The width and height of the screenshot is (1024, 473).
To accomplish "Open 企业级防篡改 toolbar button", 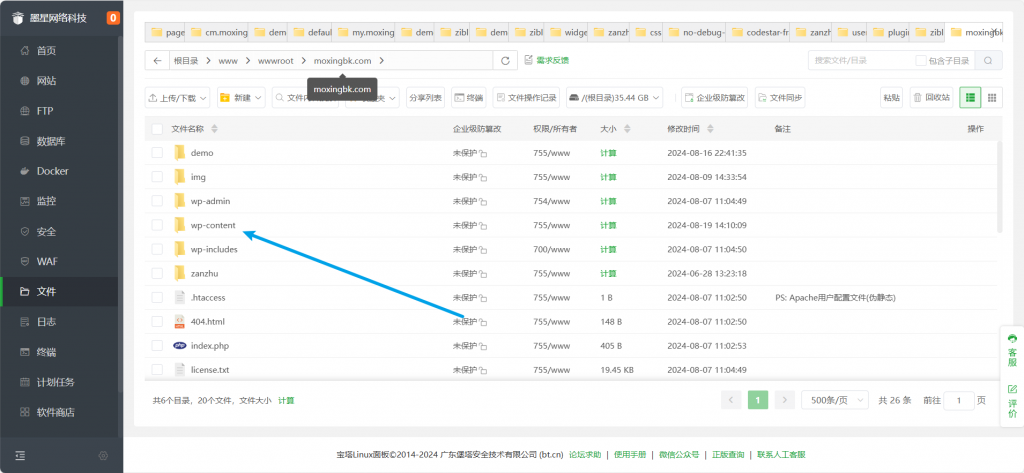I will (x=714, y=98).
